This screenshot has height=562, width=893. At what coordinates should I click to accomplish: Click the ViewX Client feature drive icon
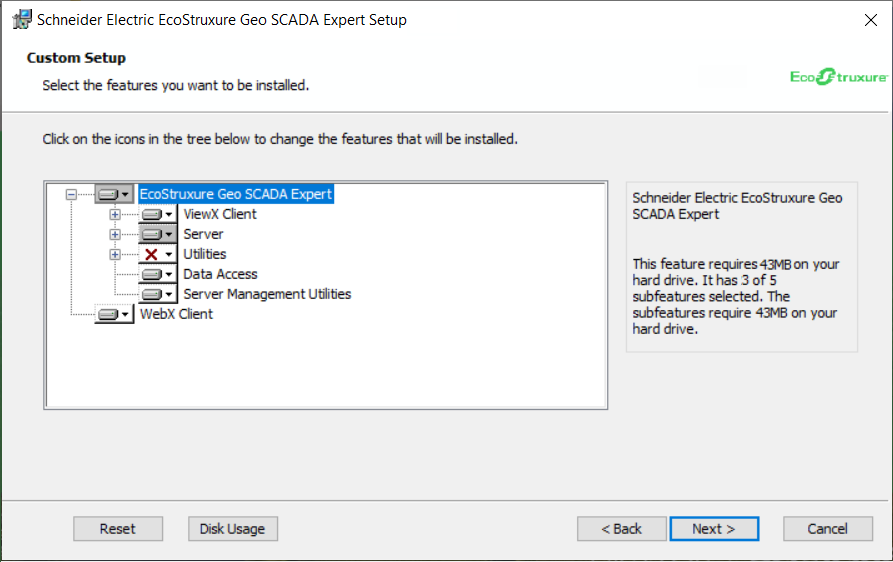(x=157, y=214)
